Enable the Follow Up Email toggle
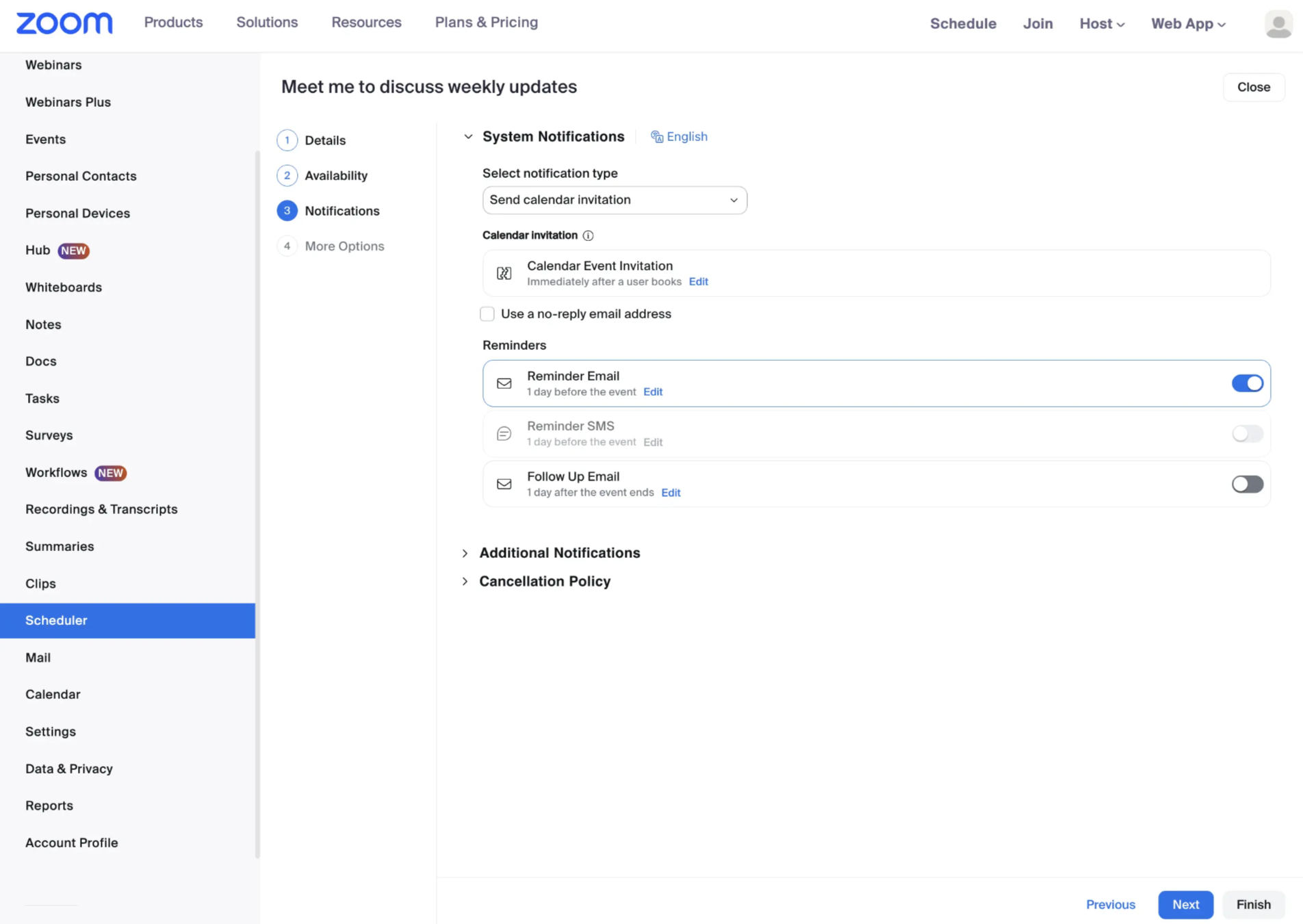 (x=1246, y=484)
